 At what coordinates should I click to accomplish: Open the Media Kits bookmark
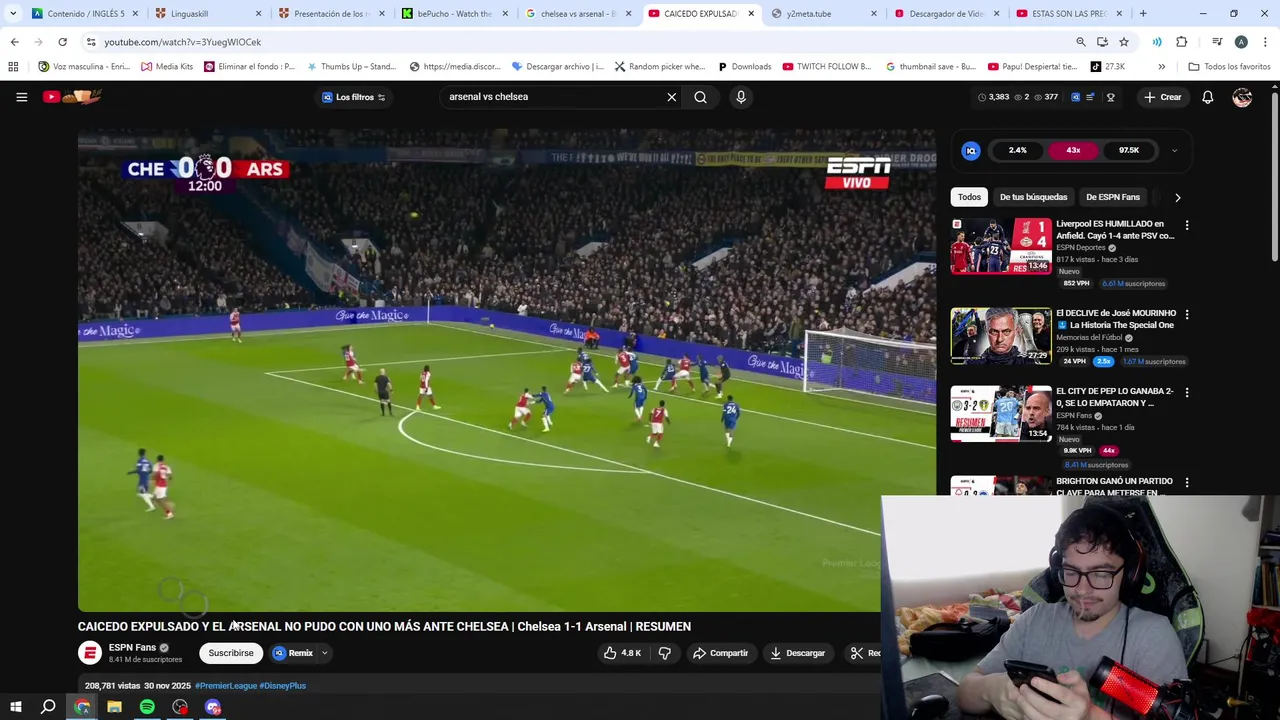point(167,67)
